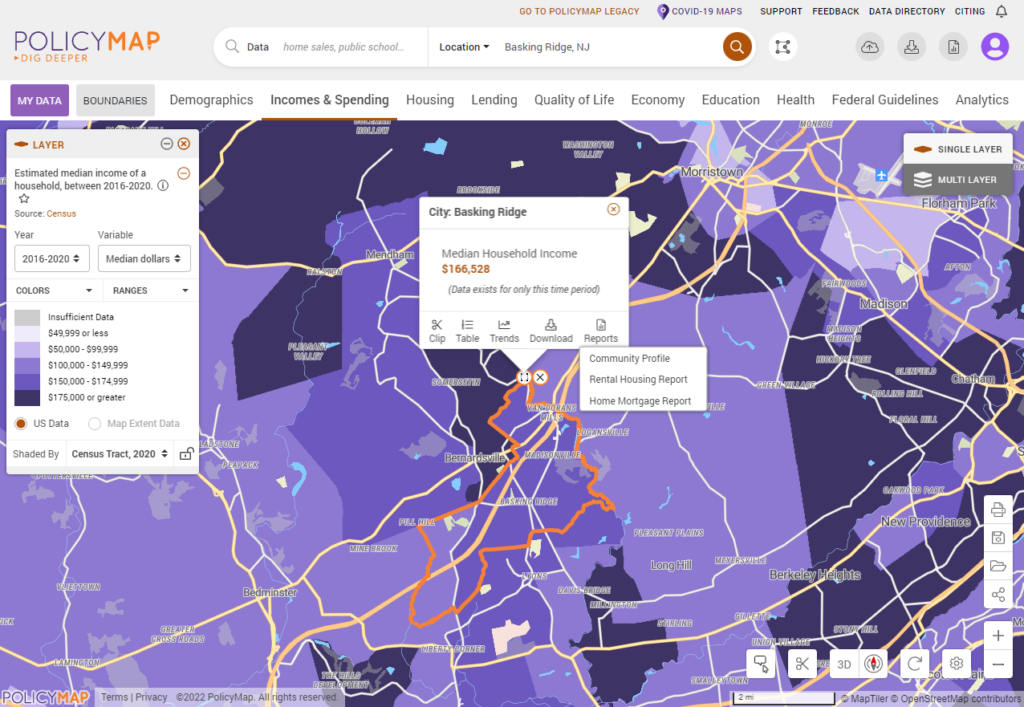Open the Quality of Life menu
The height and width of the screenshot is (707, 1024).
pyautogui.click(x=574, y=100)
